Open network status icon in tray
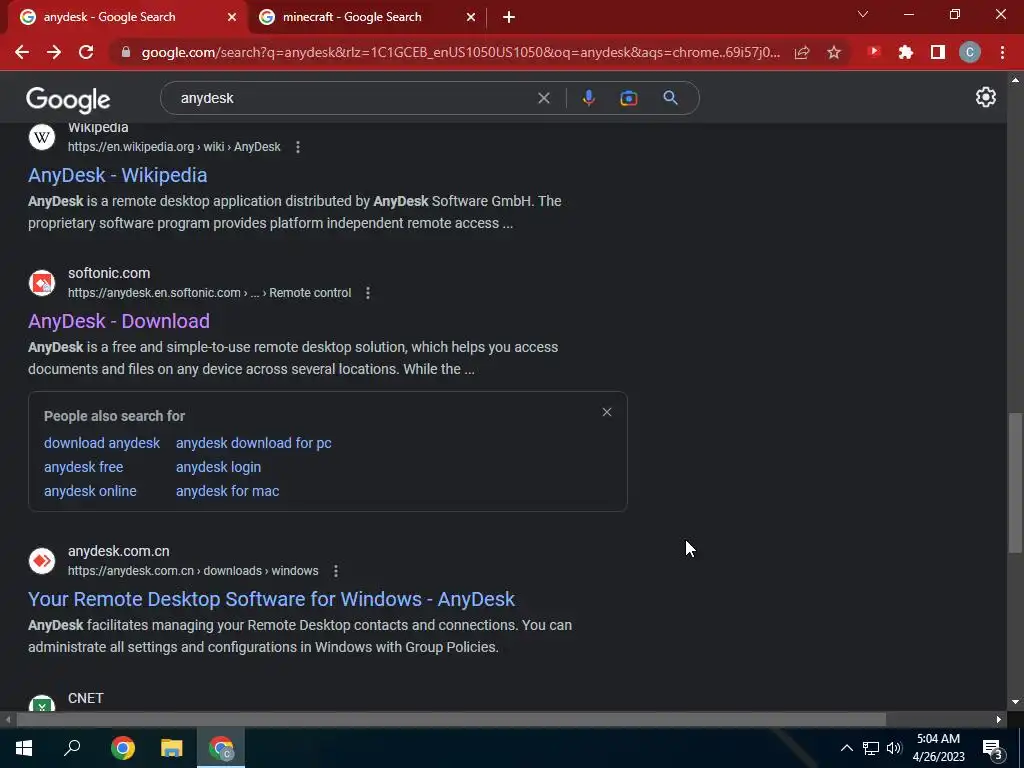Viewport: 1024px width, 768px height. [871, 748]
